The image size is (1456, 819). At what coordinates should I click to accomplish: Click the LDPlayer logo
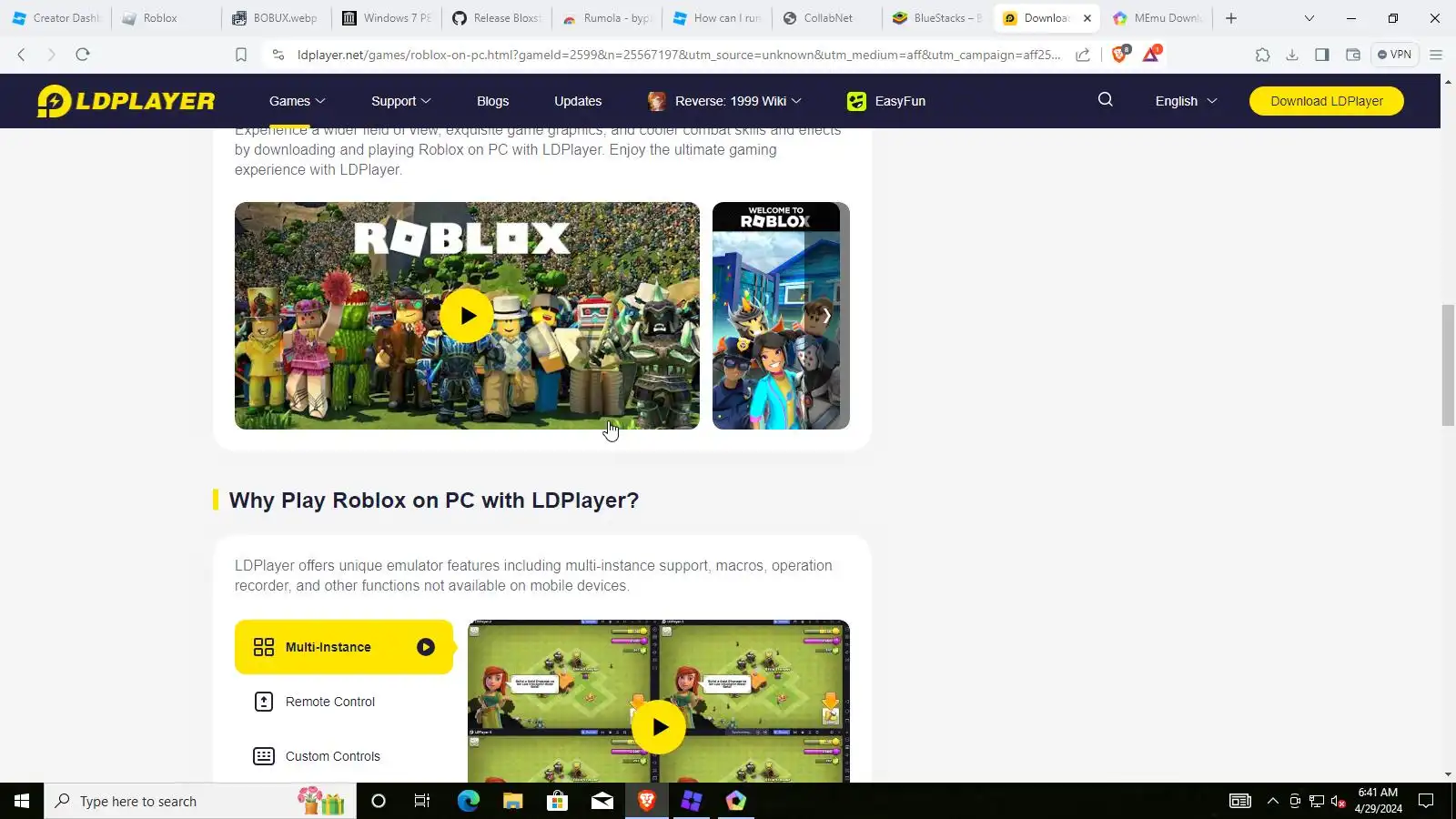126,101
